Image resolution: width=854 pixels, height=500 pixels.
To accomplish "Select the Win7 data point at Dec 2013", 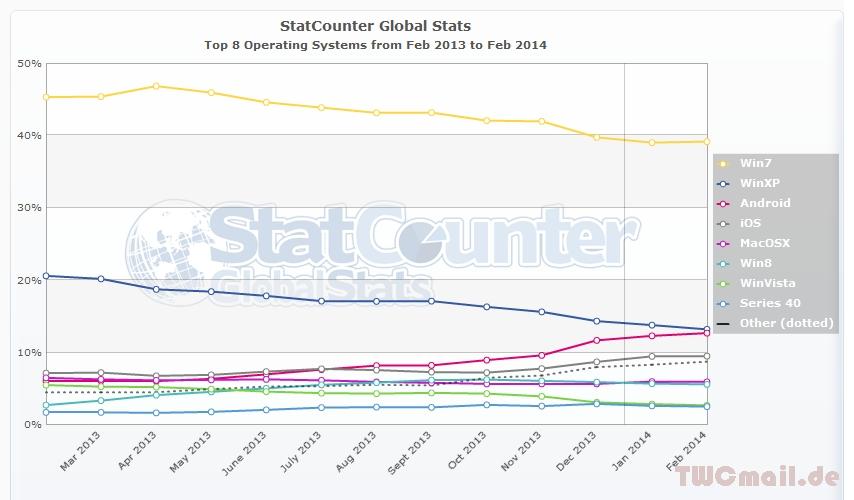I will tap(597, 137).
